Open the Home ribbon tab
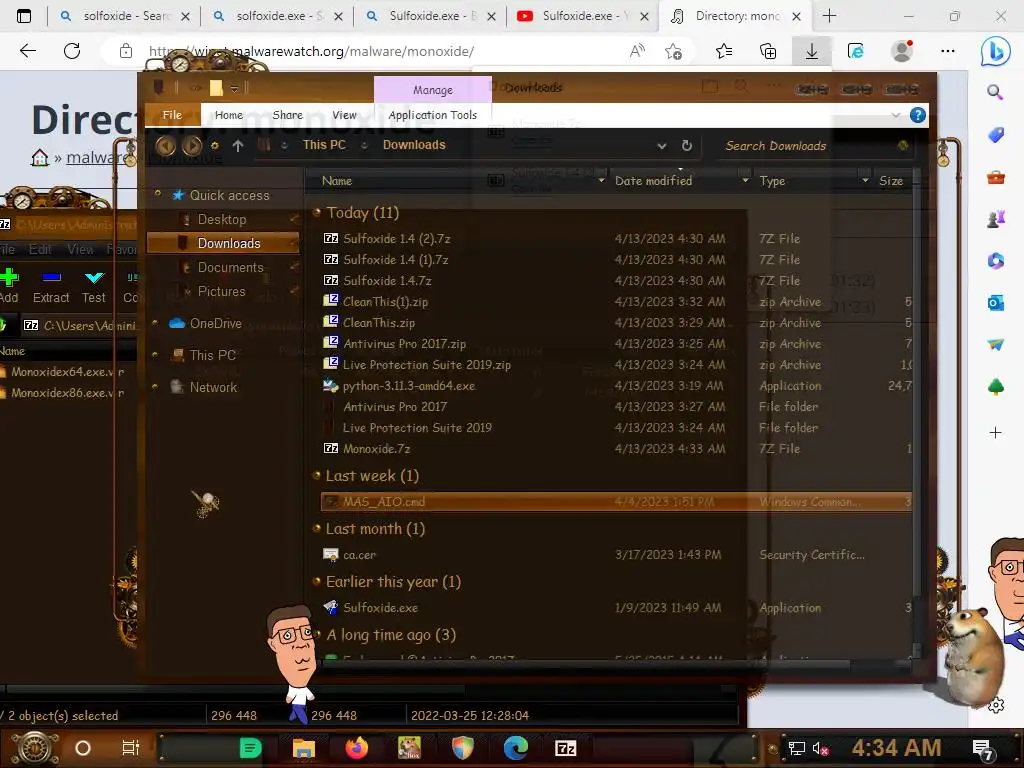Image resolution: width=1024 pixels, height=768 pixels. [x=229, y=115]
